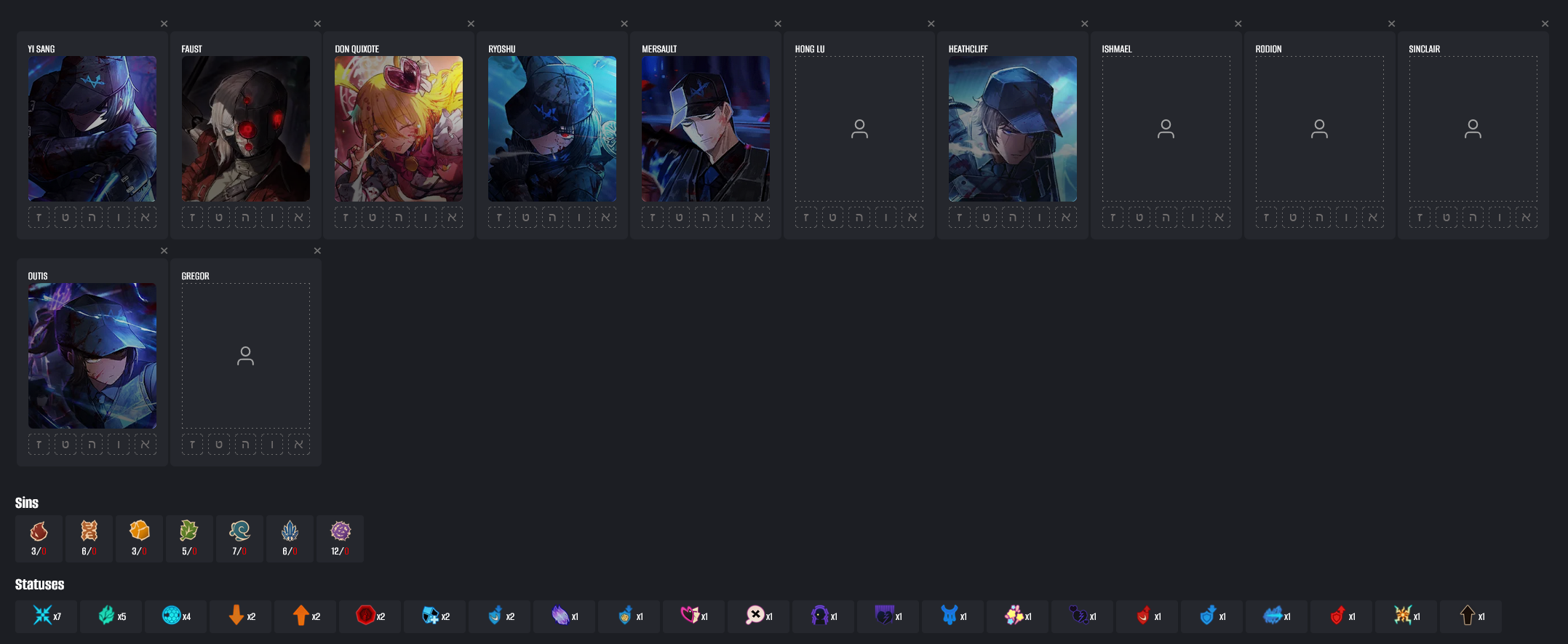Remove the Heathcliff card
The height and width of the screenshot is (644, 1568).
click(1085, 24)
